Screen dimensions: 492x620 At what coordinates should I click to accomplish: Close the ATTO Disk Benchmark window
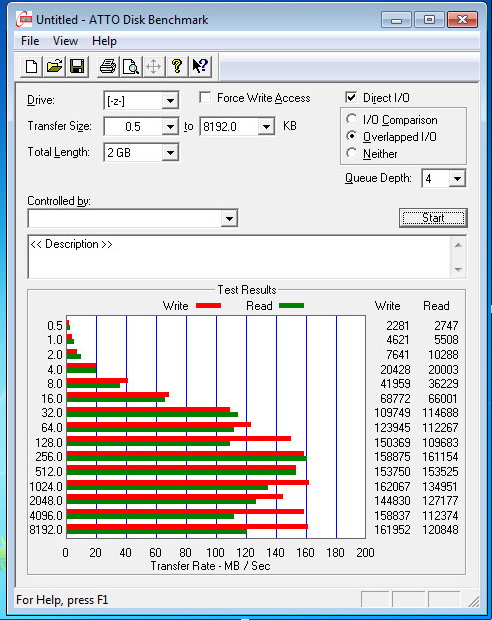coord(462,19)
